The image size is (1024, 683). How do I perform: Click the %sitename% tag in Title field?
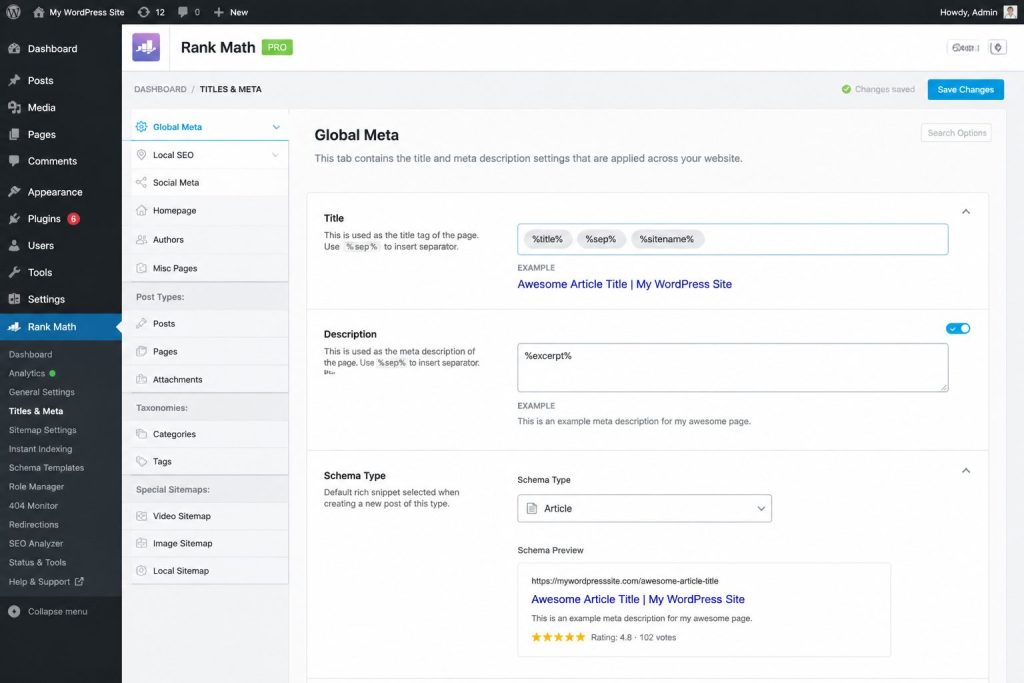tap(667, 239)
